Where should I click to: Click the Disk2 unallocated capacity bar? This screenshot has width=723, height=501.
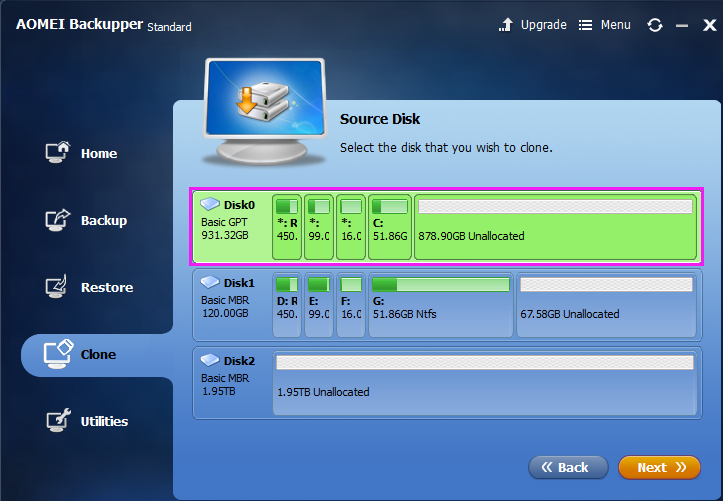coord(485,362)
